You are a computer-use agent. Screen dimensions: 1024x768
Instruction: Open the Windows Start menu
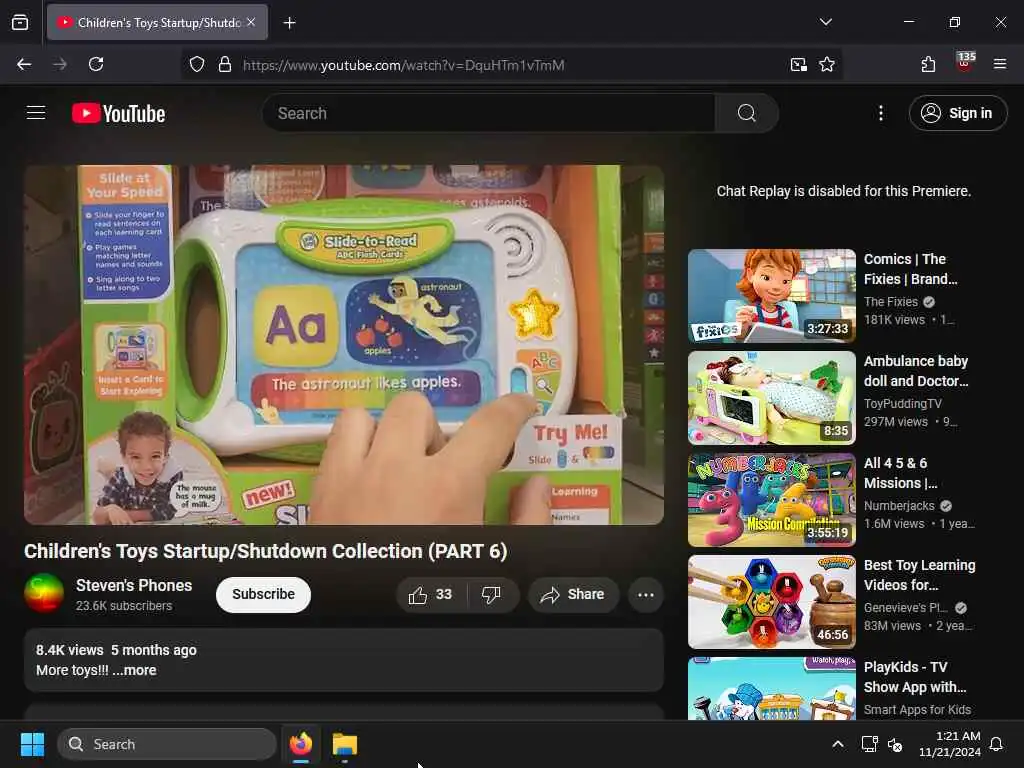(x=32, y=744)
